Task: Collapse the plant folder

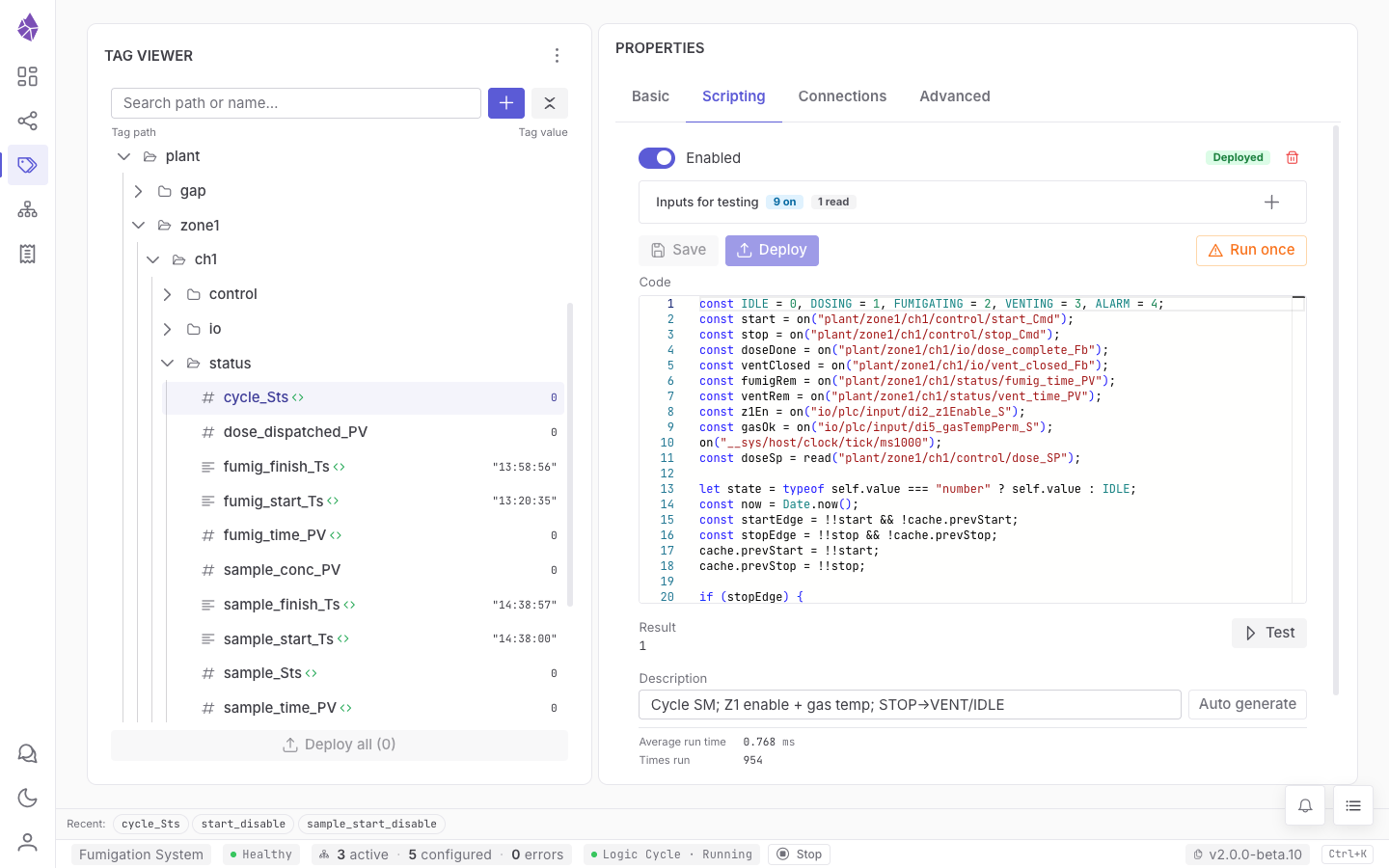Action: pyautogui.click(x=123, y=156)
